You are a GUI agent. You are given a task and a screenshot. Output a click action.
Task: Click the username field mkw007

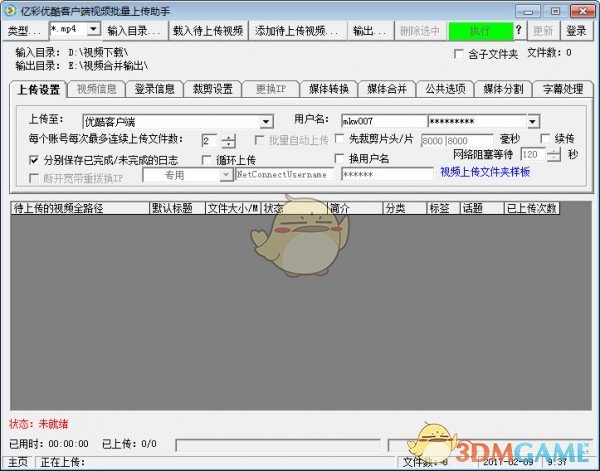tap(384, 121)
